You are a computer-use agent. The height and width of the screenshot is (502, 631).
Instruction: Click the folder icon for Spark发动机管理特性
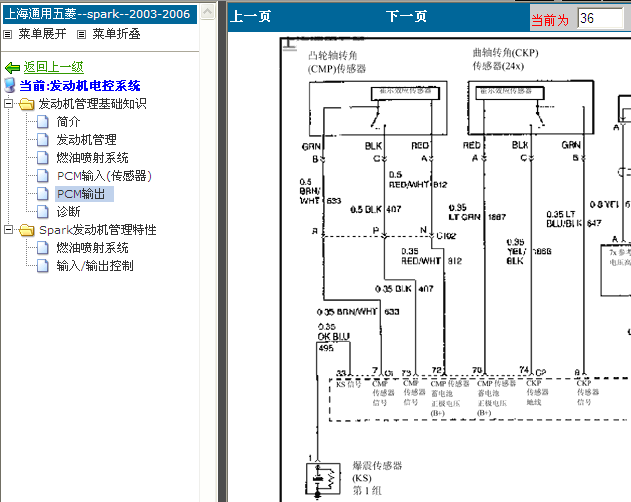click(27, 230)
